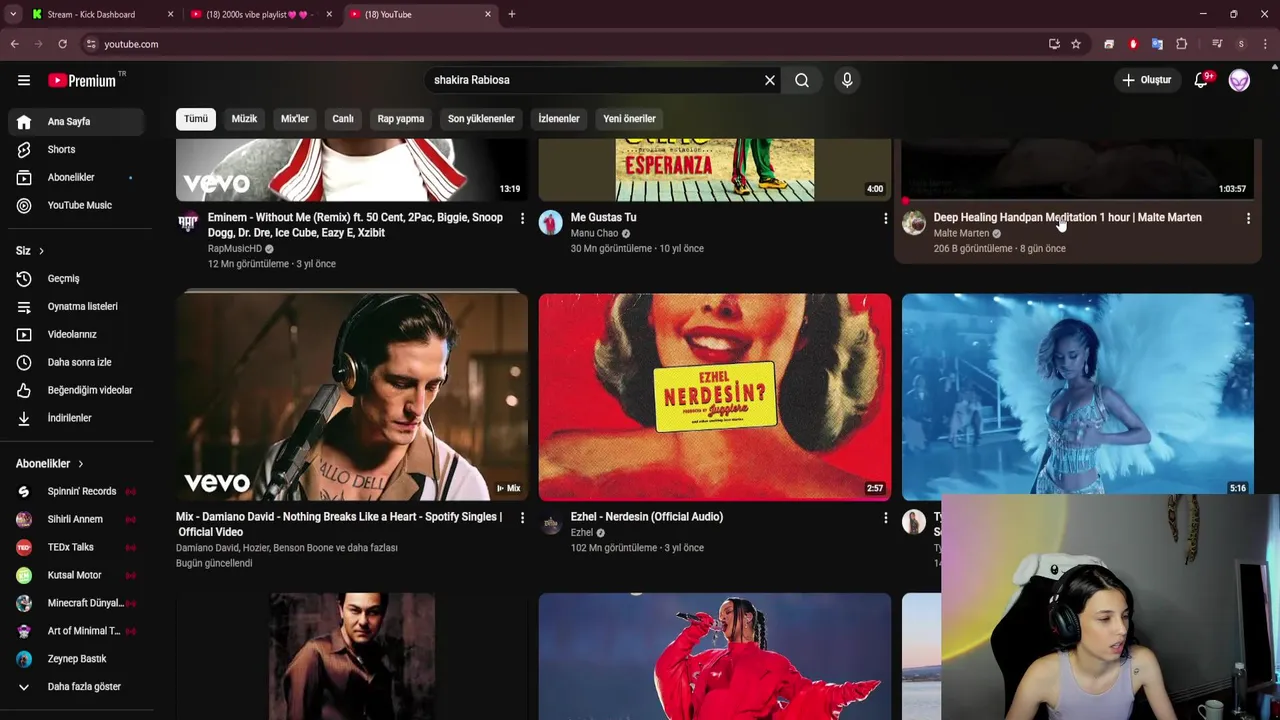Image resolution: width=1280 pixels, height=720 pixels.
Task: Open TEDx Talks channel
Action: 76,548
